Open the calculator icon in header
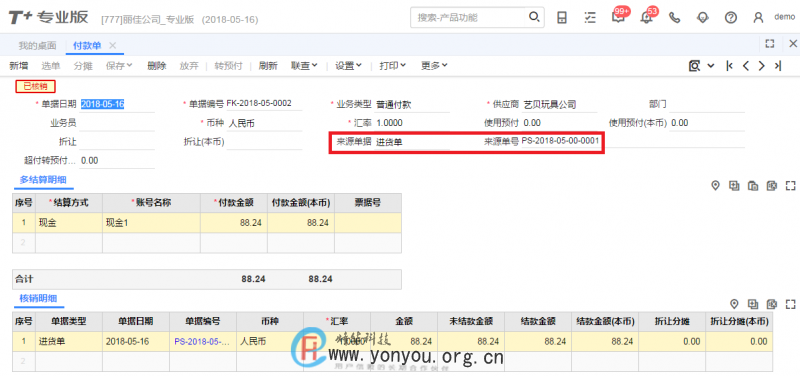 562,17
